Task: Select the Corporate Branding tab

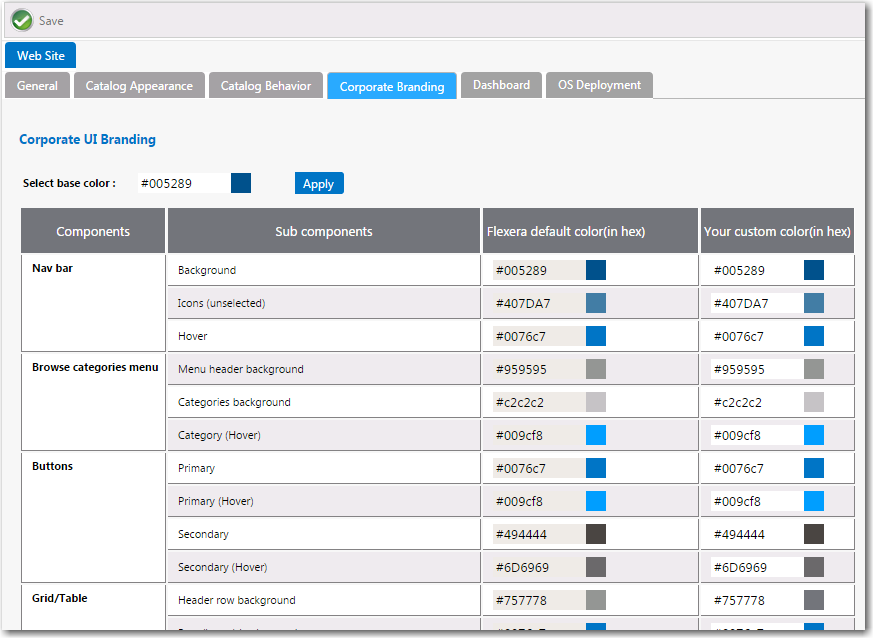Action: pos(391,85)
